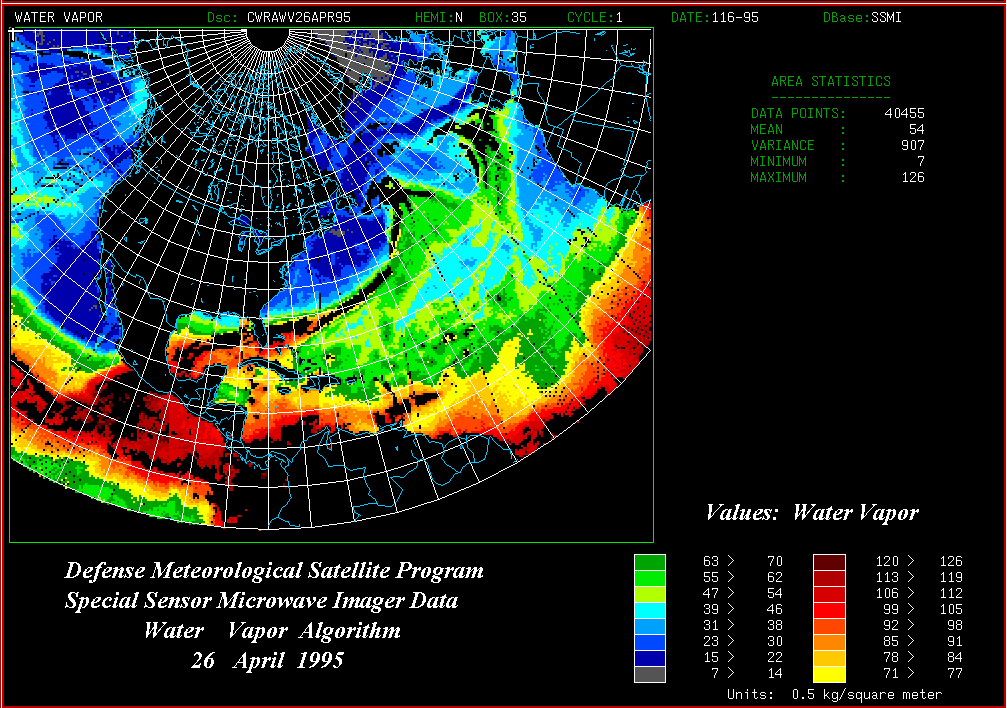This screenshot has width=1007, height=708.
Task: Choose the yellow 71–77 legend swatch
Action: coord(829,674)
